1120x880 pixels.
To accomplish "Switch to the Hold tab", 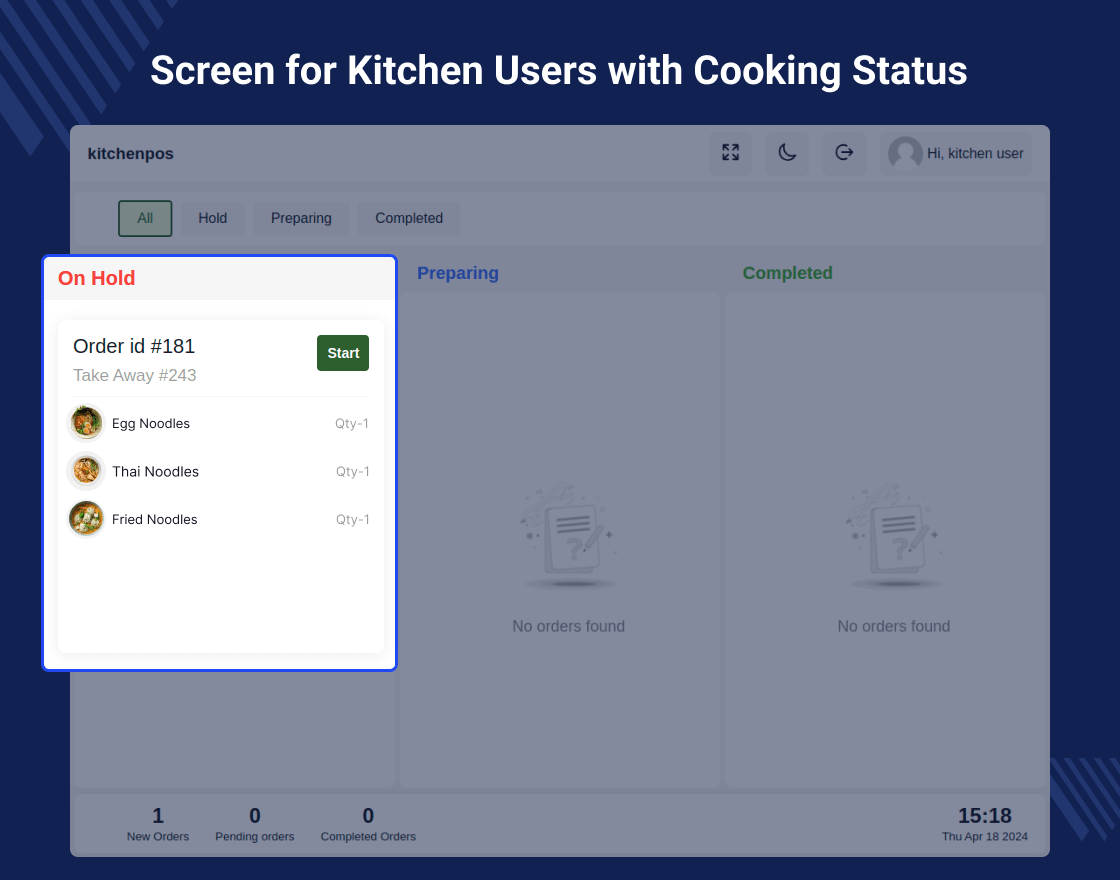I will tap(212, 217).
